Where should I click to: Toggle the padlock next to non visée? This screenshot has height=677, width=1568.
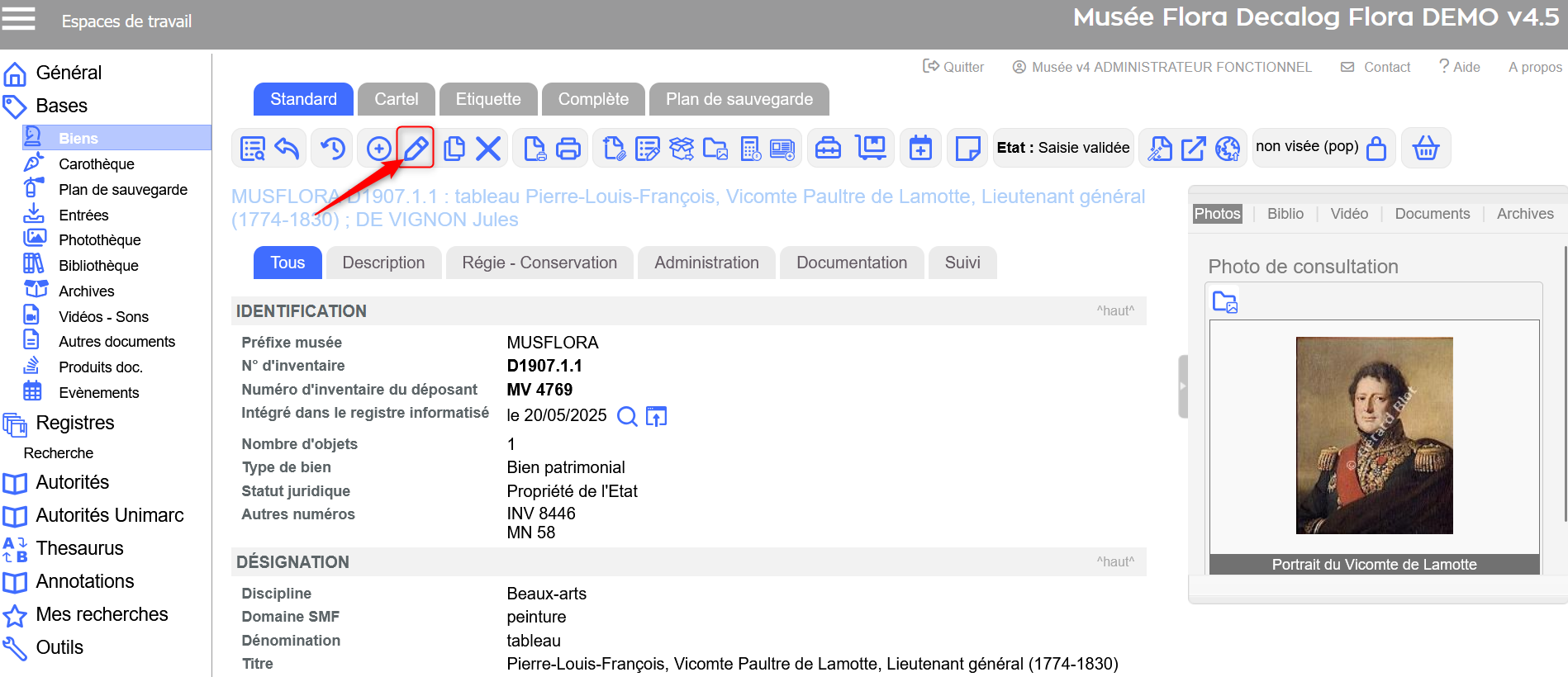point(1376,149)
